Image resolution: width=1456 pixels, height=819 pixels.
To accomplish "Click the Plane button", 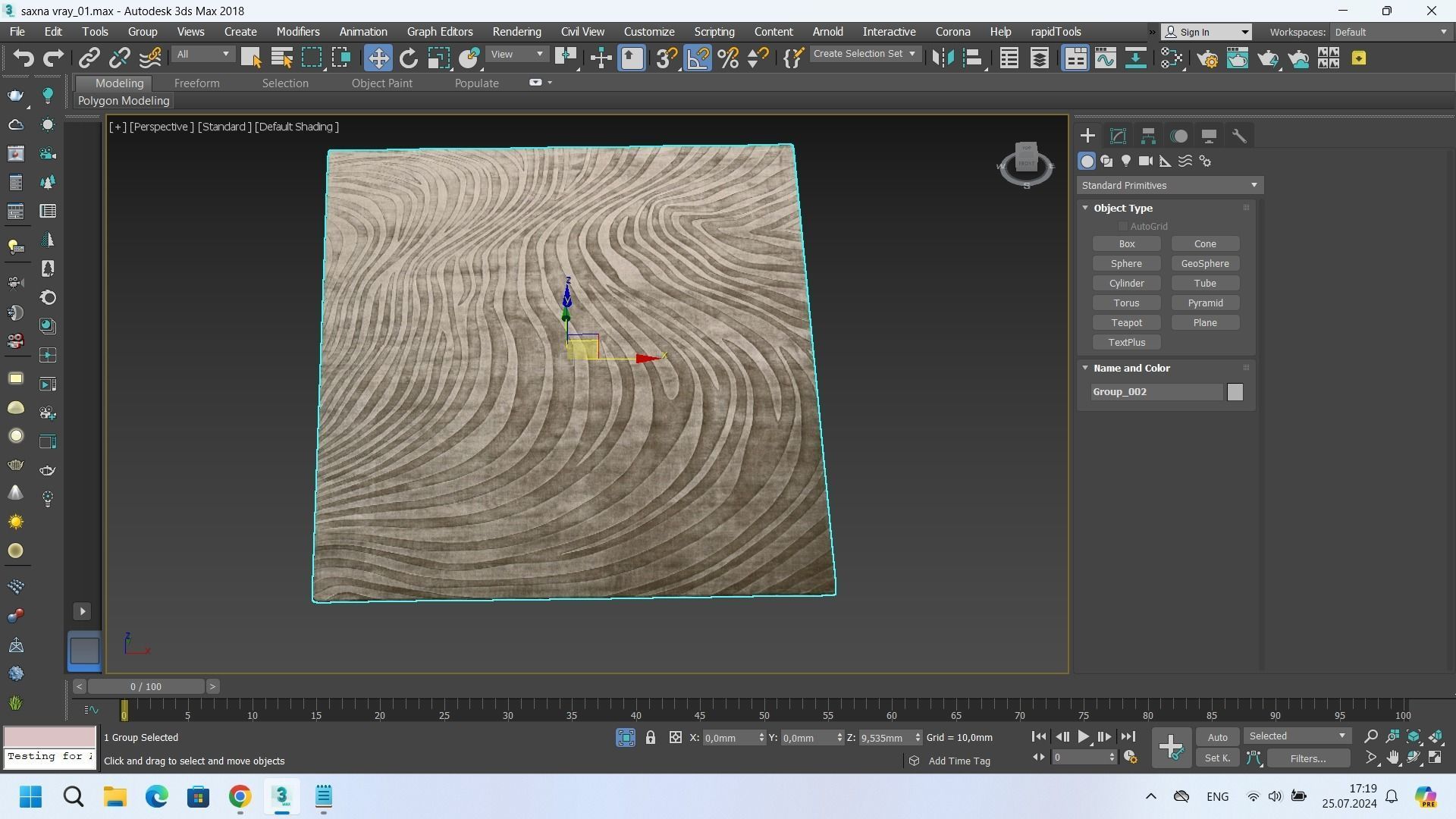I will (1205, 323).
